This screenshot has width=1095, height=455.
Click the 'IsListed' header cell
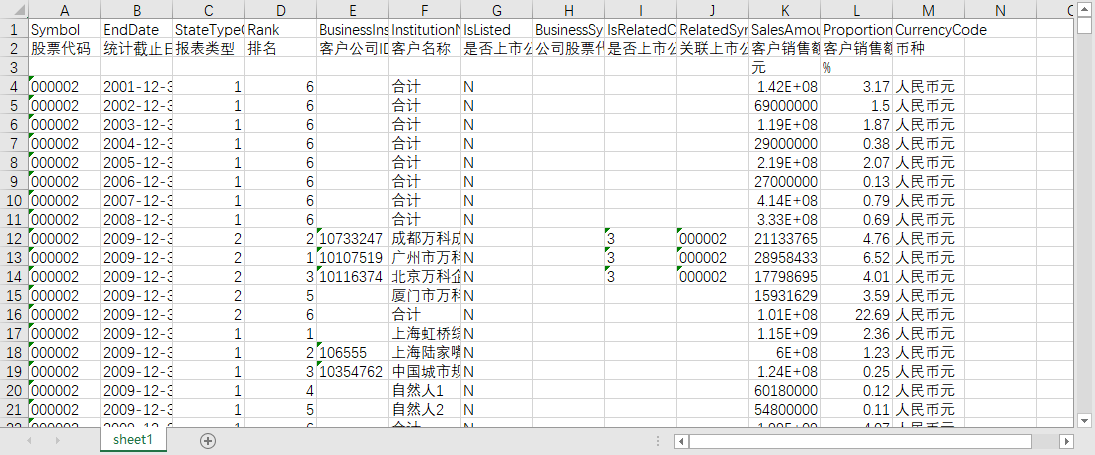click(497, 30)
